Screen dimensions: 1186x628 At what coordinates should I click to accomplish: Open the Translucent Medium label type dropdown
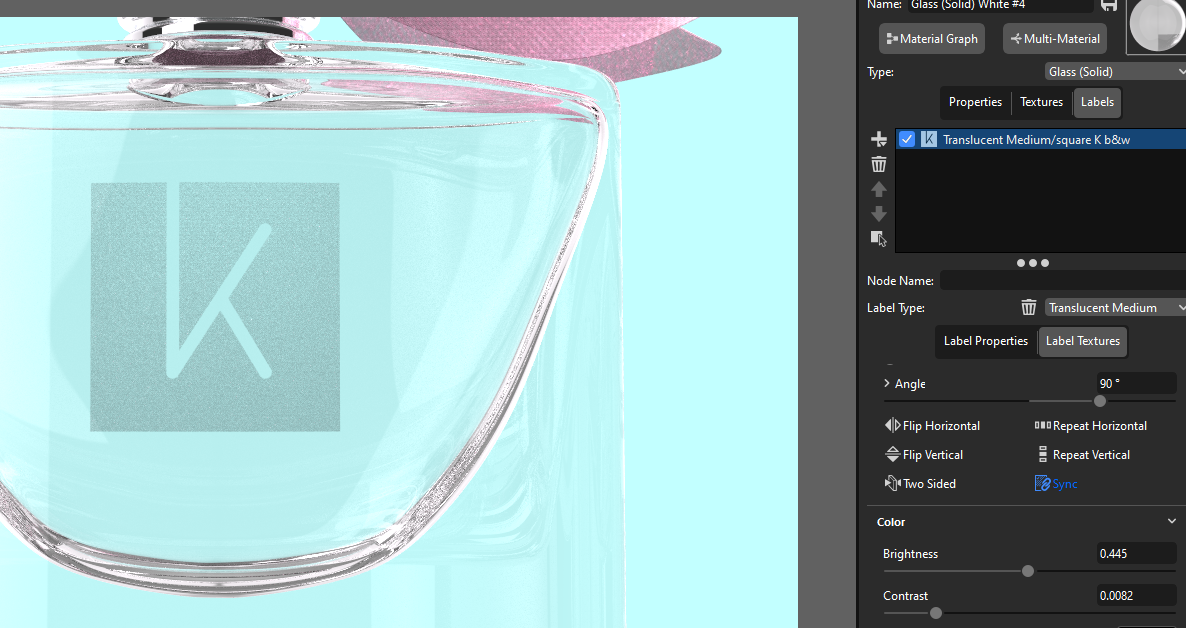tap(1114, 307)
